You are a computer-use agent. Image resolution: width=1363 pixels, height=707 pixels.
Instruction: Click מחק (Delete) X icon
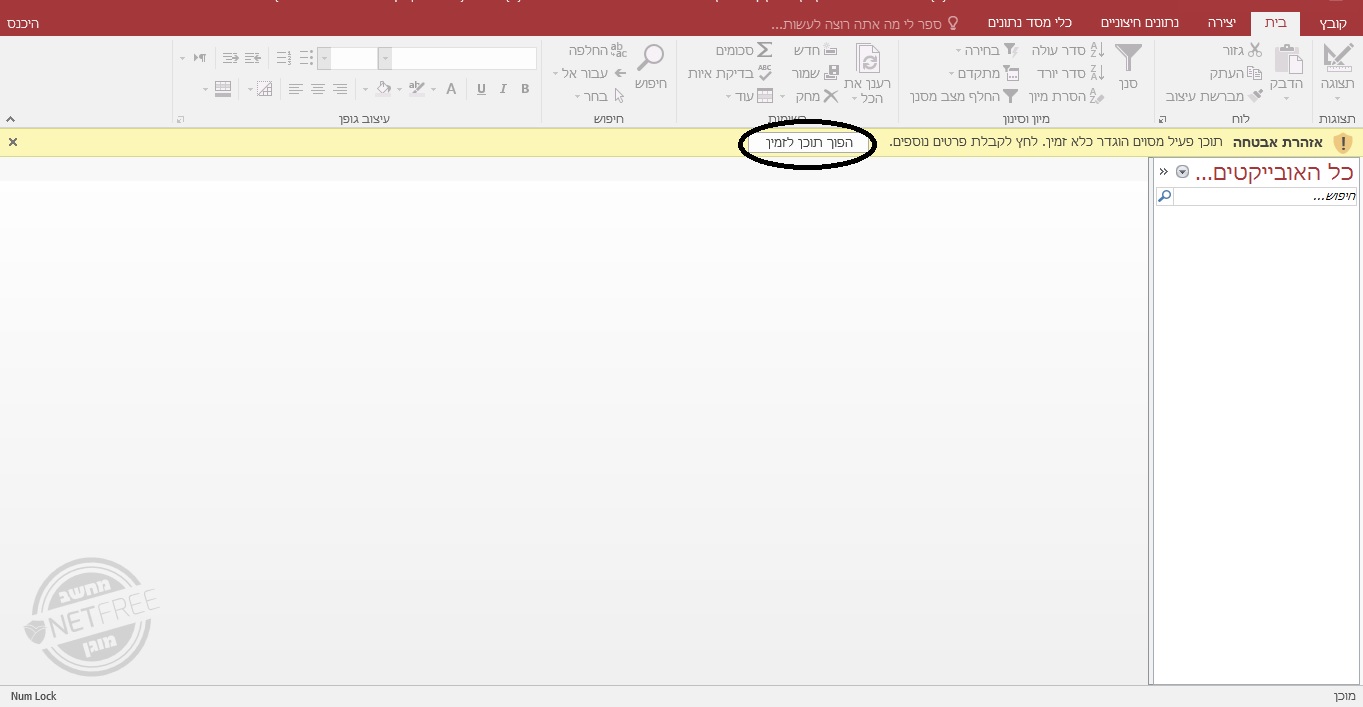click(830, 97)
